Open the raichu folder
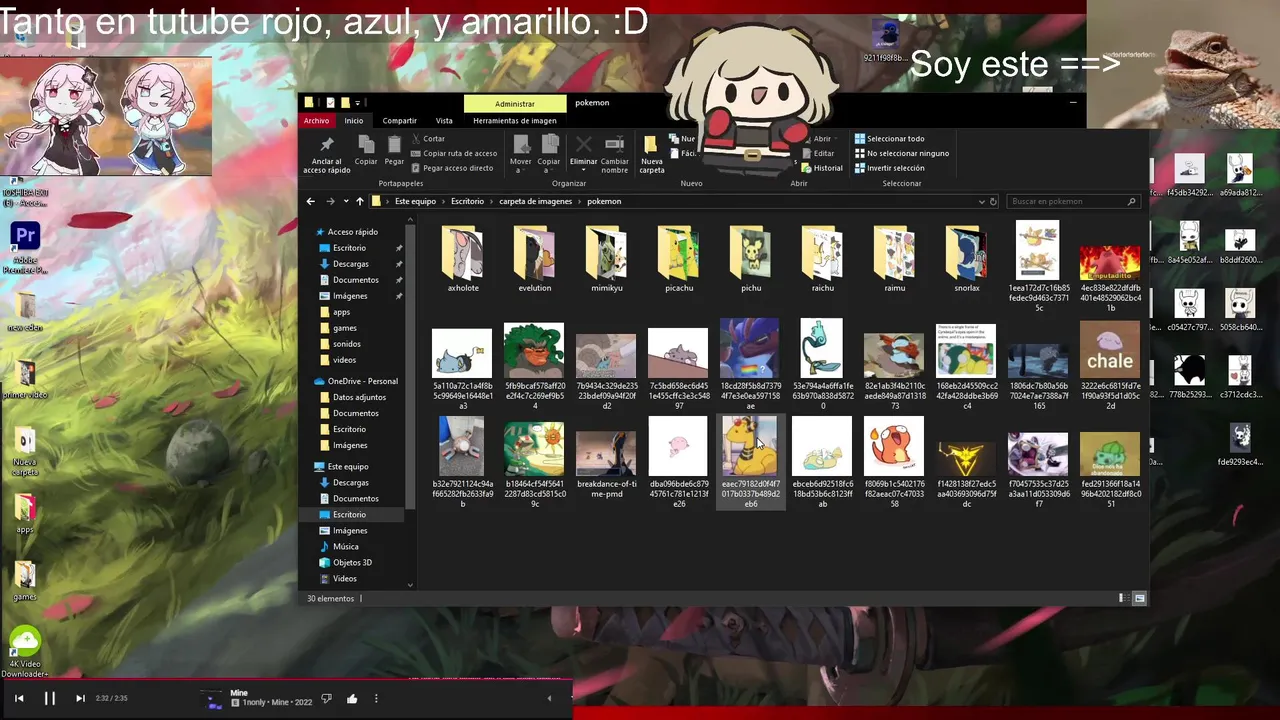 coord(823,259)
